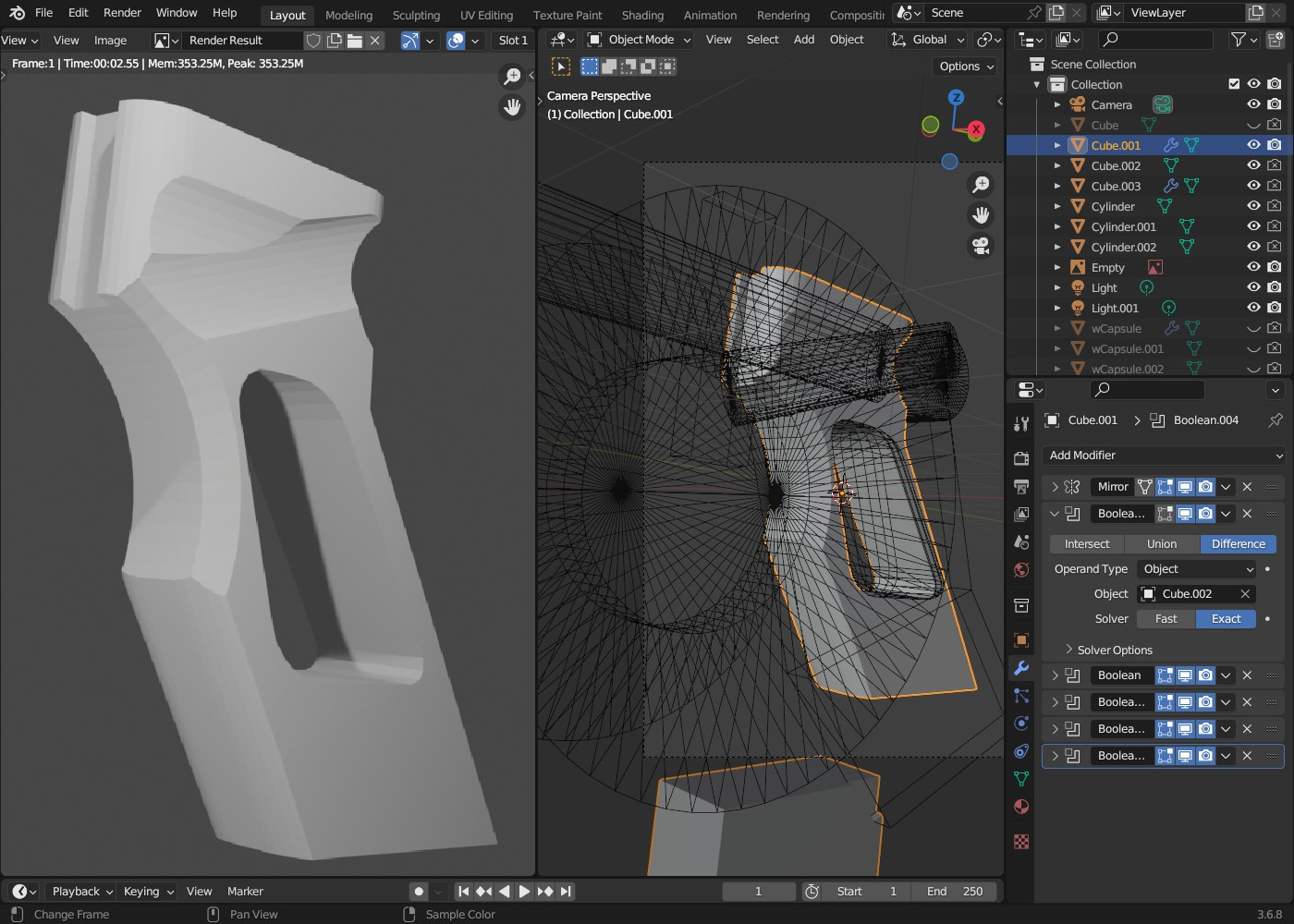1294x924 pixels.
Task: Click the select box tool icon
Action: click(561, 67)
